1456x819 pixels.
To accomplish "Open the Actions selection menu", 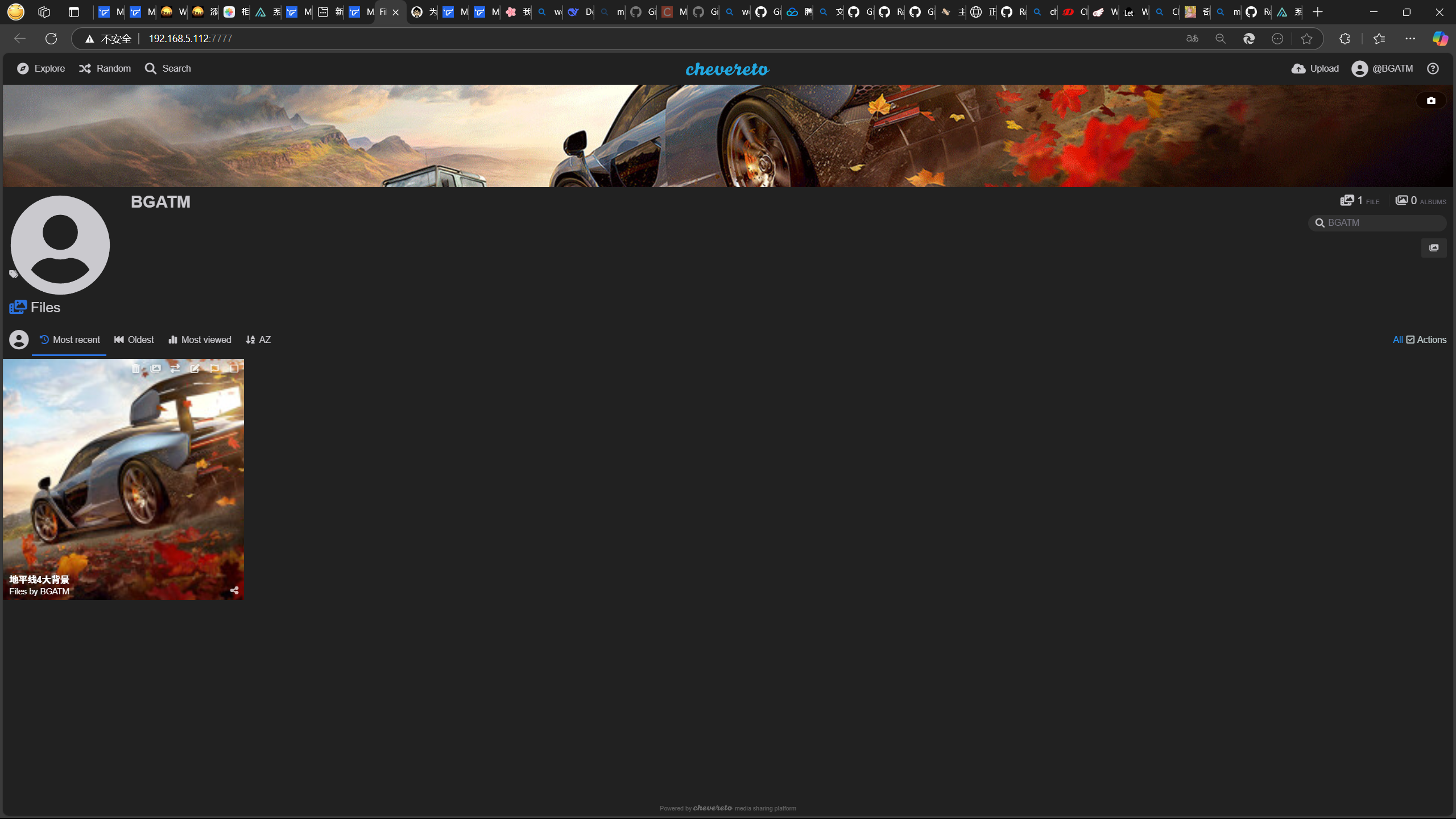I will [1426, 340].
